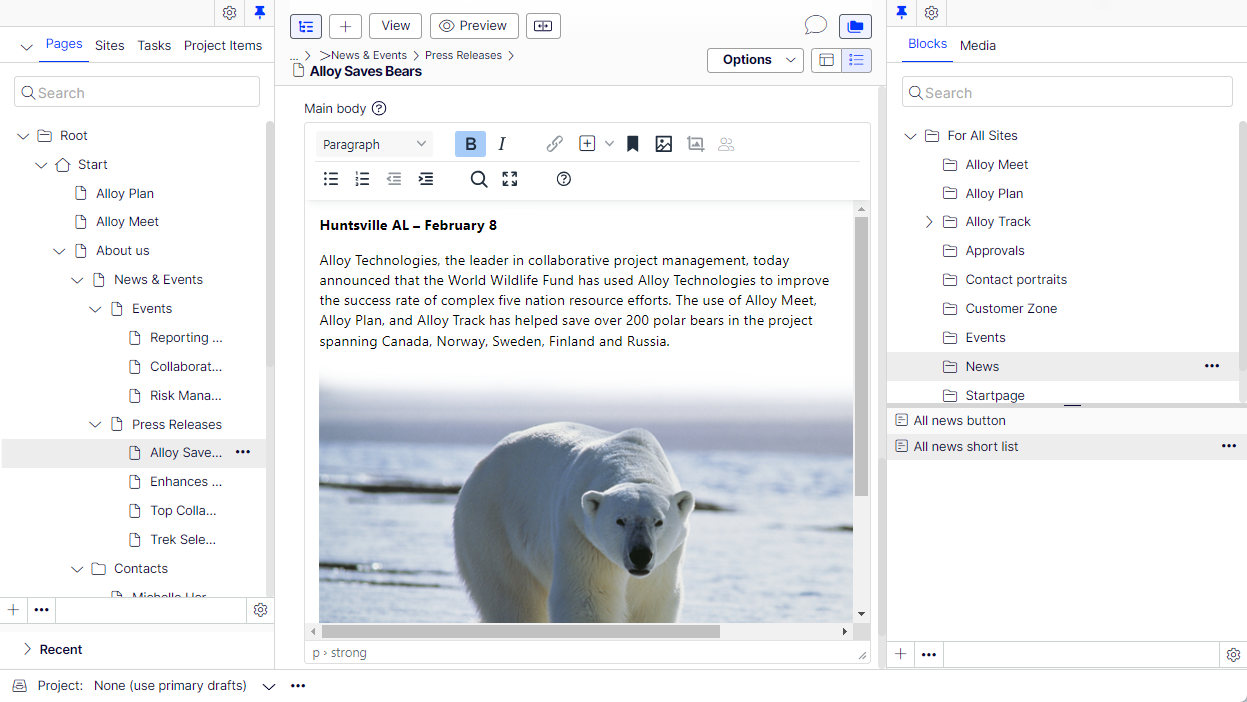The width and height of the screenshot is (1247, 702).
Task: Open page tree gadget settings gear
Action: click(260, 609)
